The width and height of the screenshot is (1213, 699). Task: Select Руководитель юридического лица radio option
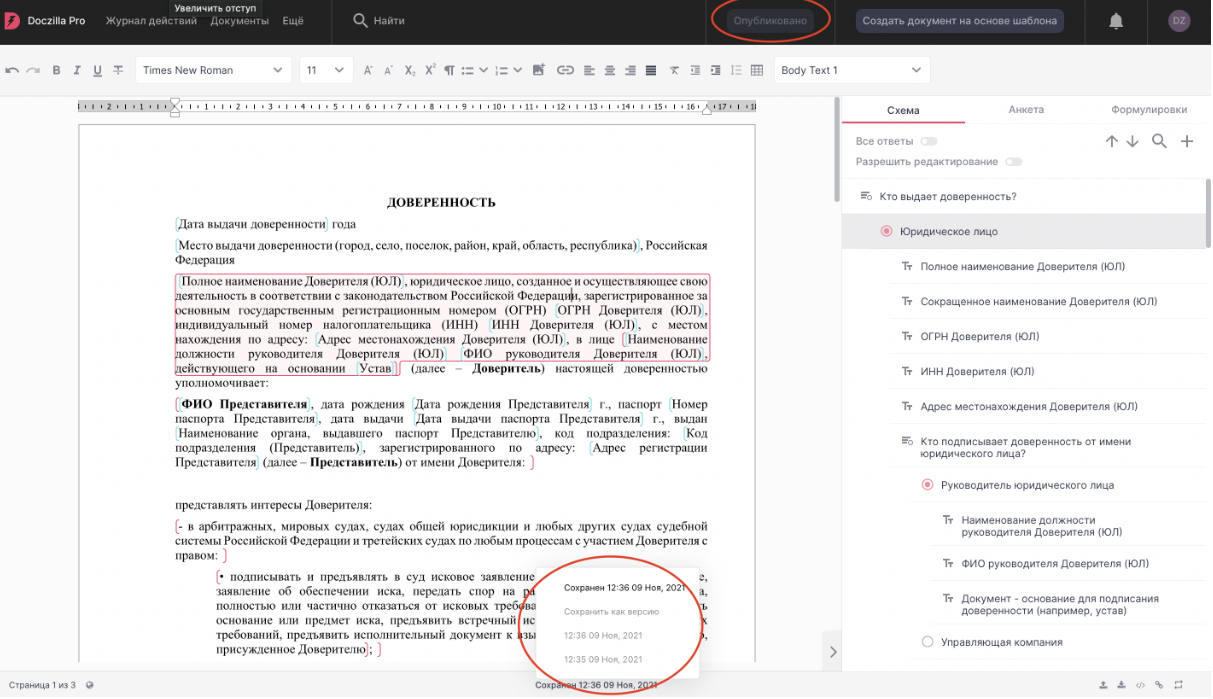tap(927, 485)
